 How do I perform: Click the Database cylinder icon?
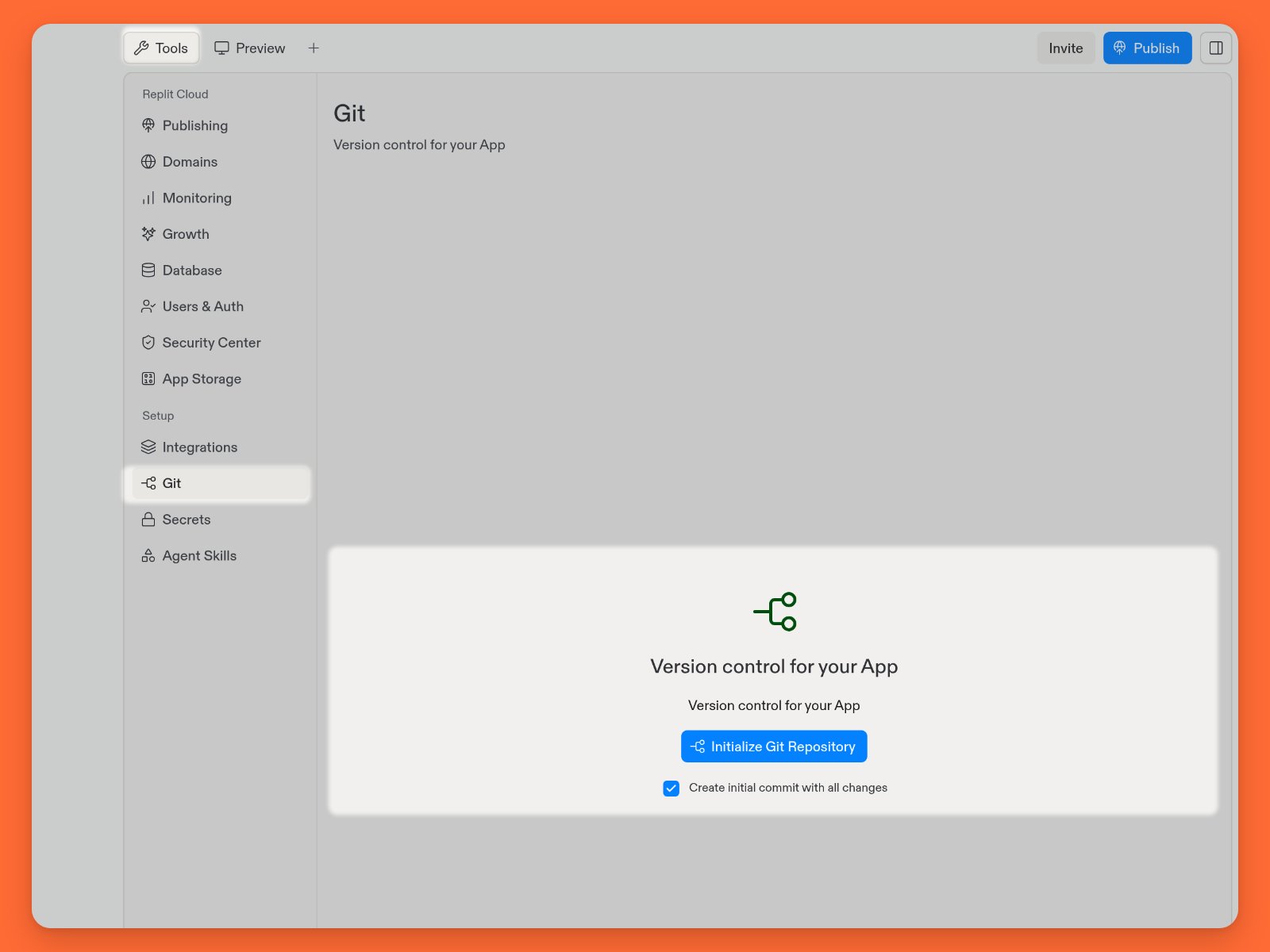pos(148,271)
